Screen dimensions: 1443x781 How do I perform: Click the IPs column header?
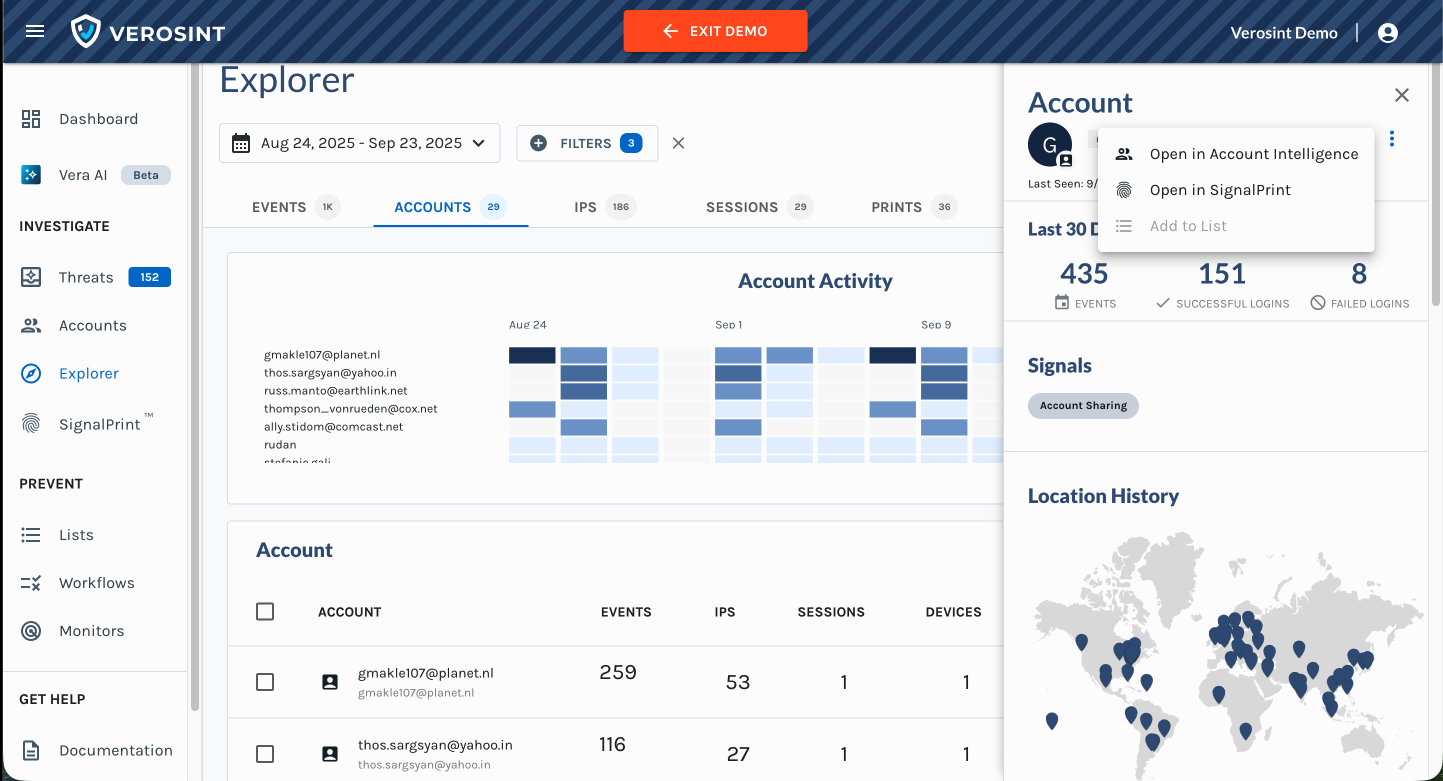point(725,612)
